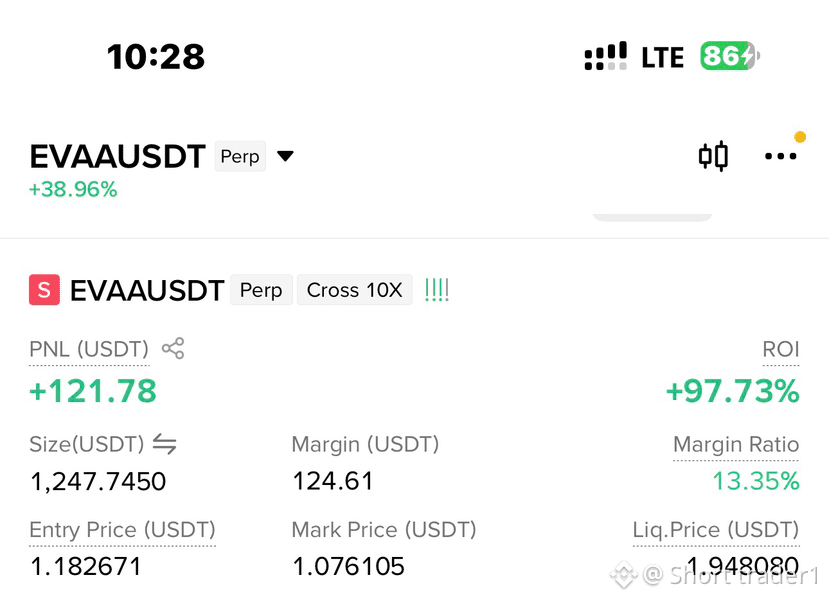Tap the orange notification dot
Screen dimensions: 829x600
pos(800,137)
